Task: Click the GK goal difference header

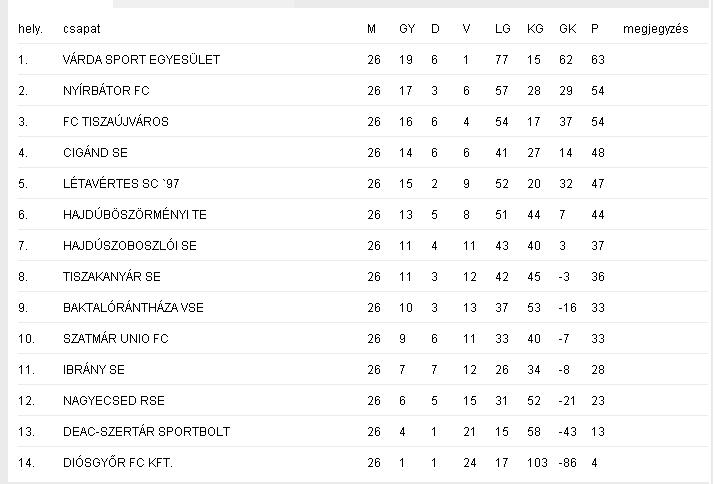Action: tap(568, 29)
